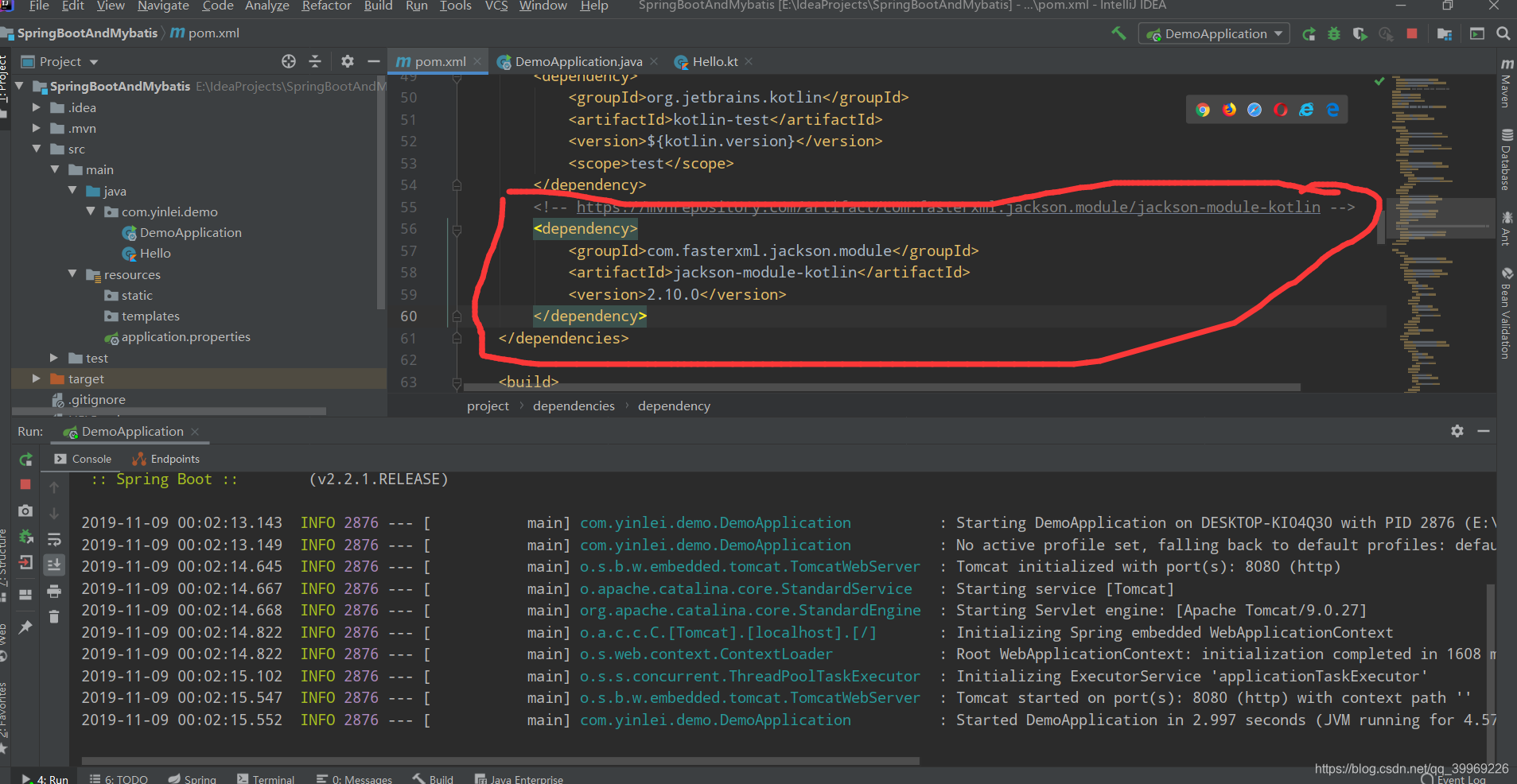Image resolution: width=1517 pixels, height=784 pixels.
Task: Stop the running application
Action: pyautogui.click(x=1412, y=33)
